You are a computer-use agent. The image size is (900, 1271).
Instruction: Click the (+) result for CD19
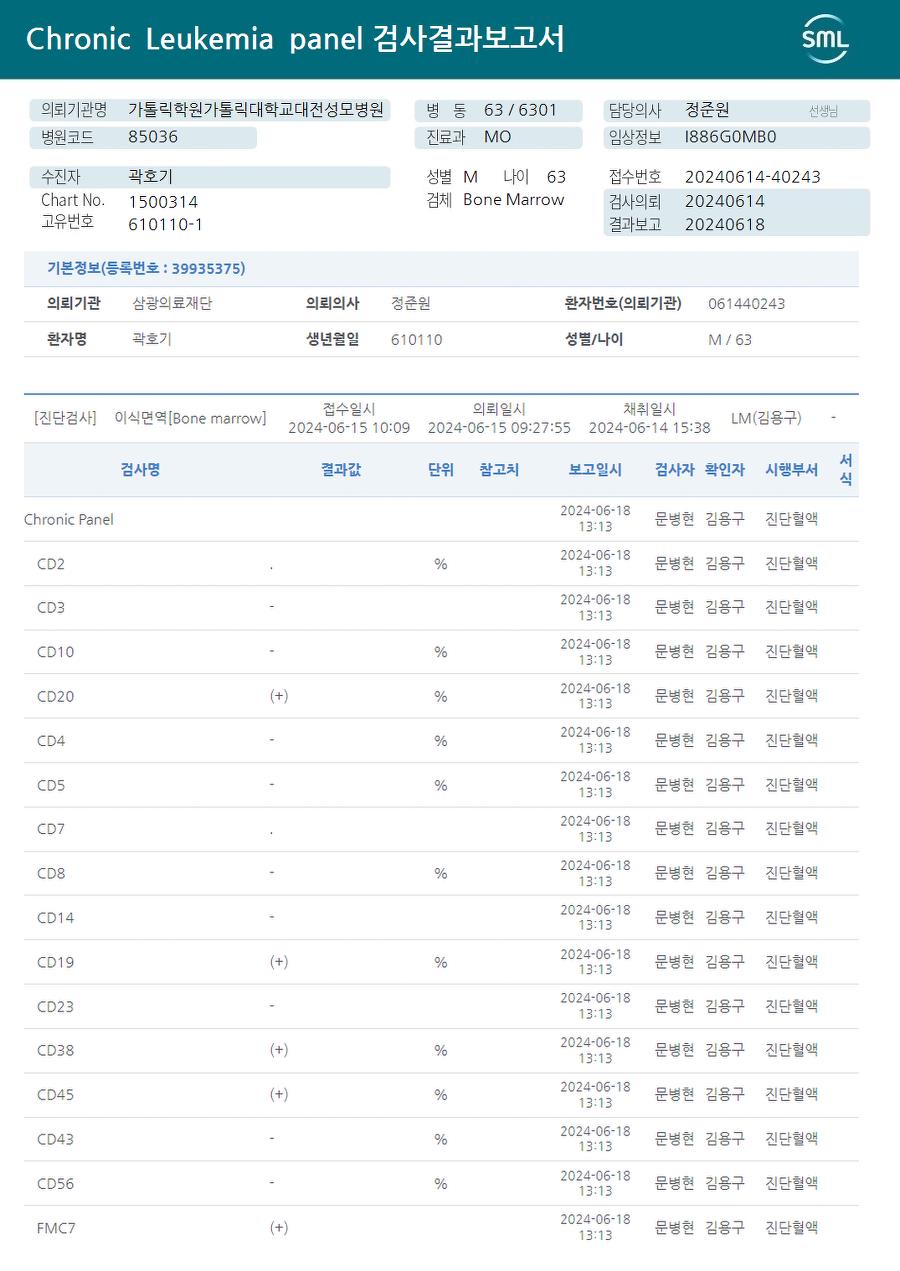tap(279, 961)
